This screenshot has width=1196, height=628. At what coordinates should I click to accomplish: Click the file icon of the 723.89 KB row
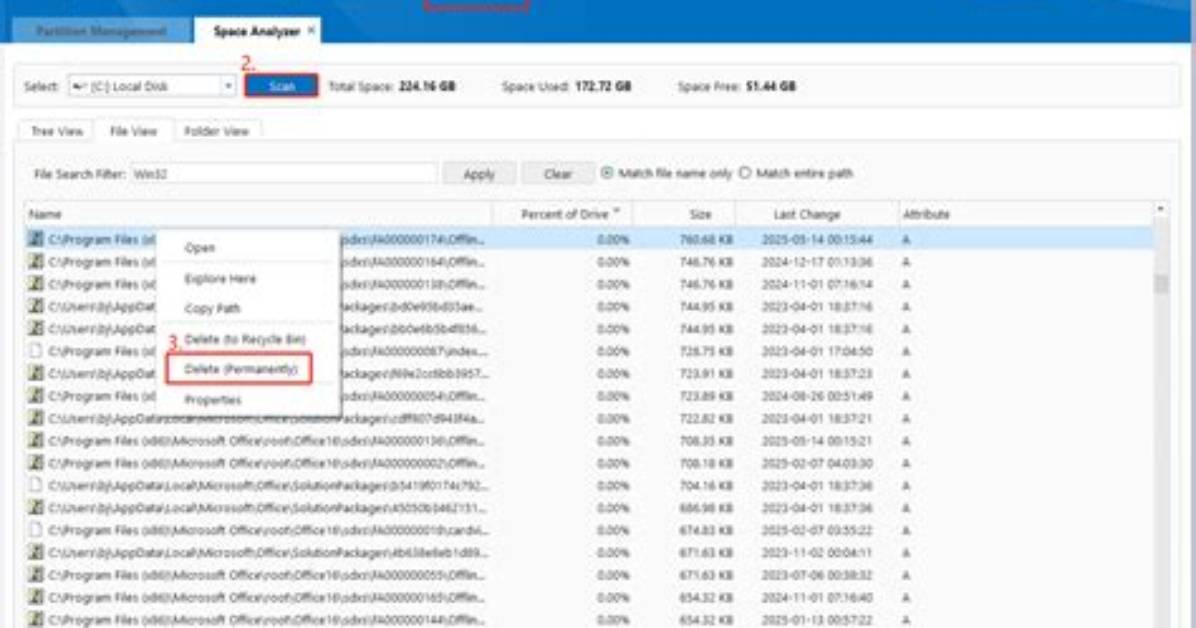[x=36, y=396]
